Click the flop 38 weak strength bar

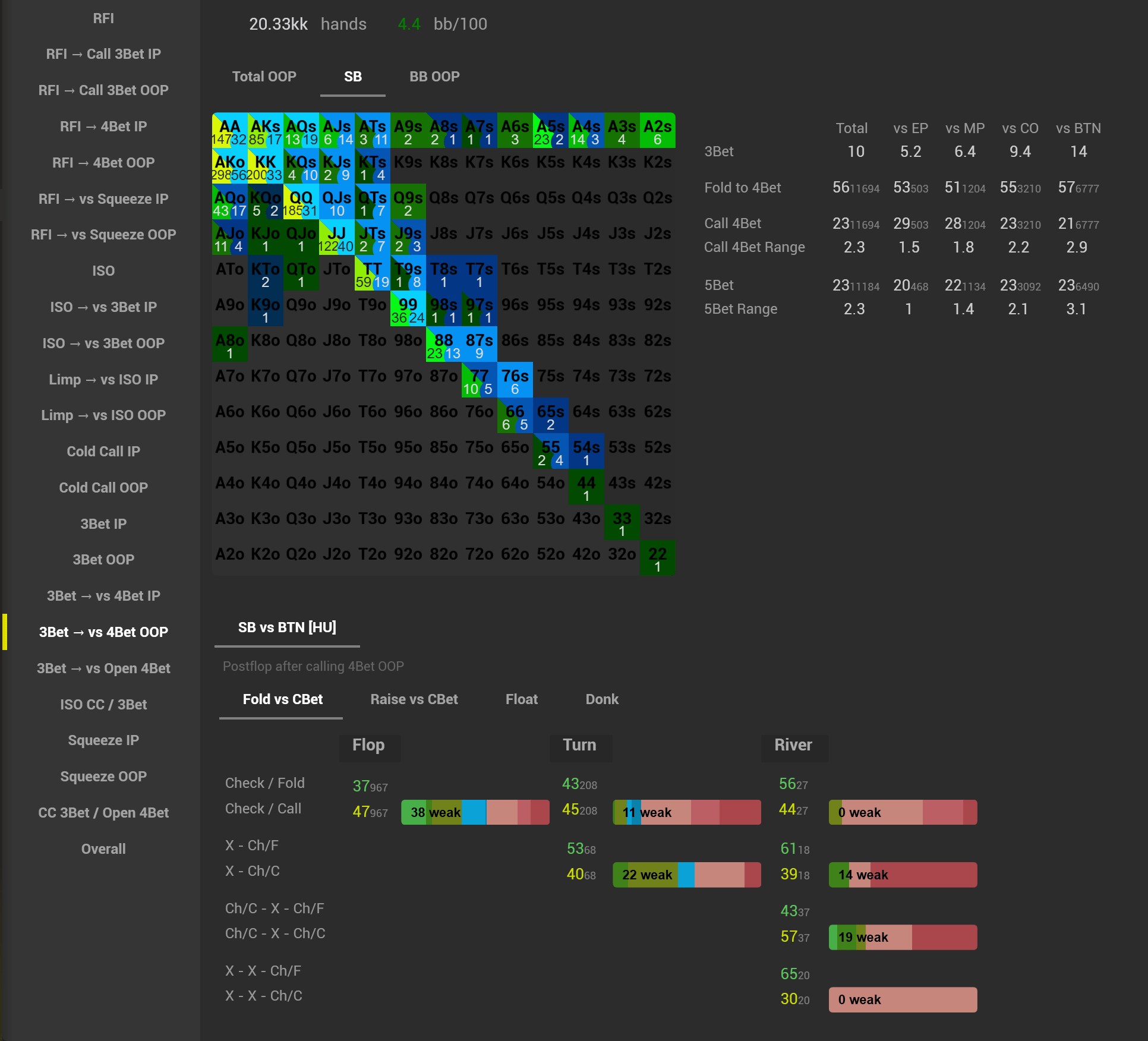point(475,812)
